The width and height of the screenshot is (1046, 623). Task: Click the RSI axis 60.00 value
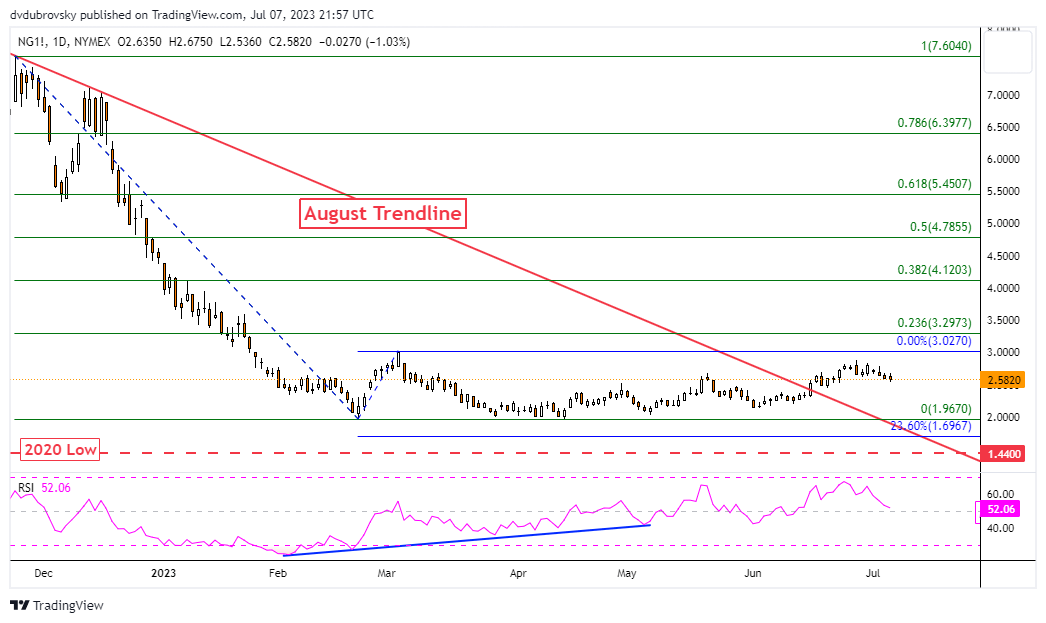1001,494
